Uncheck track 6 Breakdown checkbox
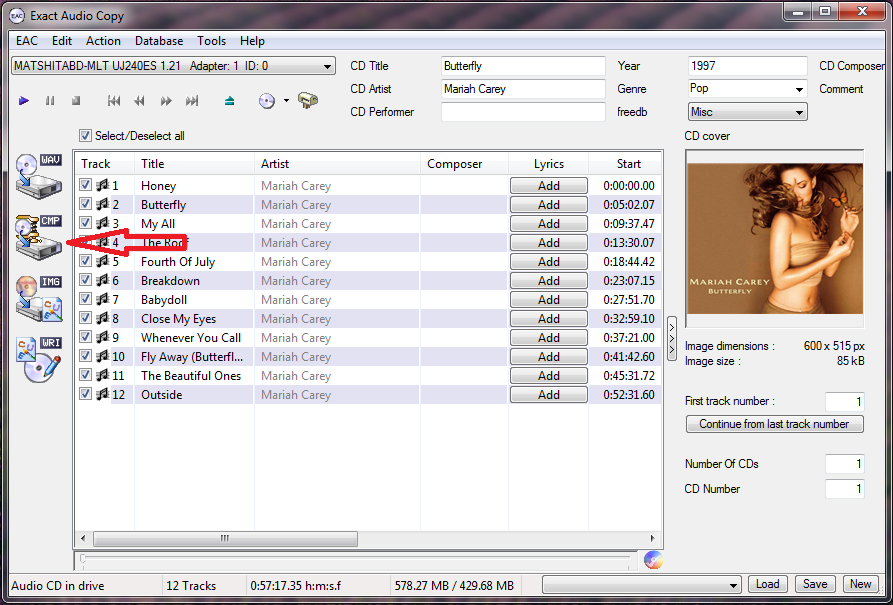 [85, 280]
